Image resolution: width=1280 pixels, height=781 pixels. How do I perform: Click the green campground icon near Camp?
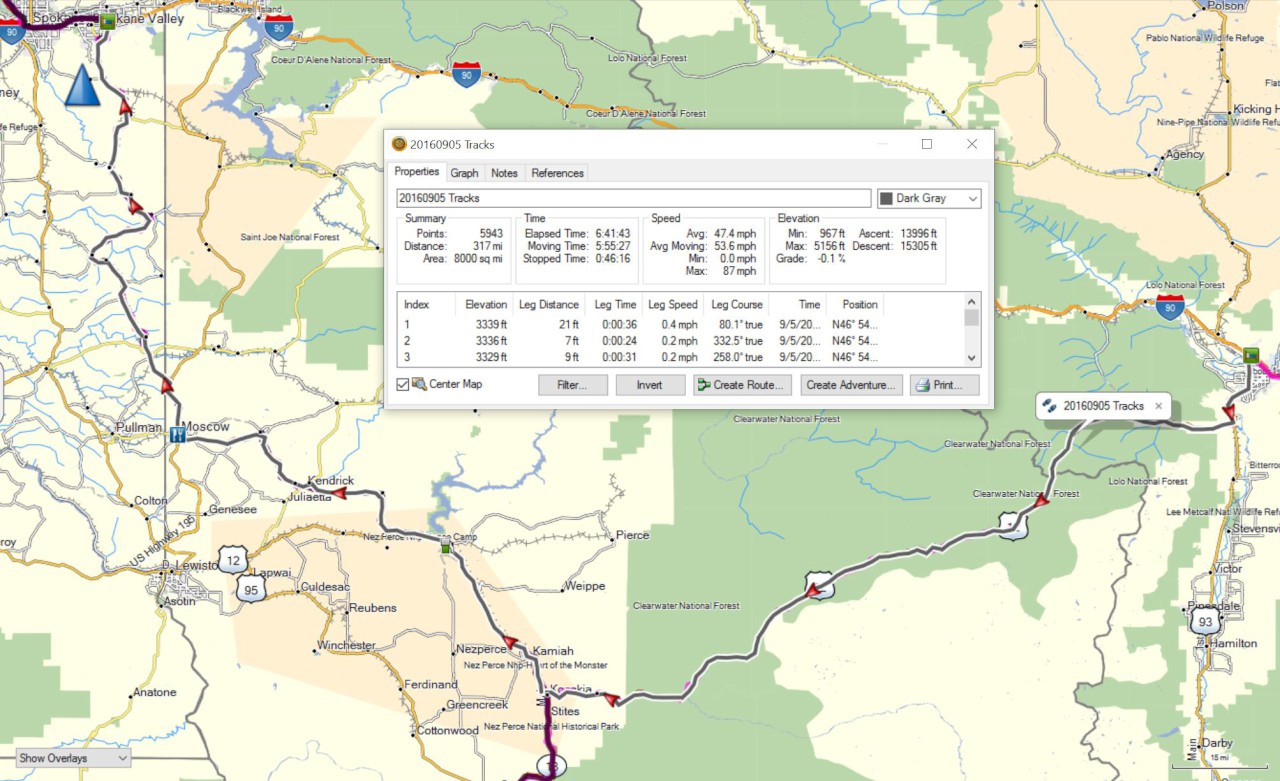[x=446, y=546]
